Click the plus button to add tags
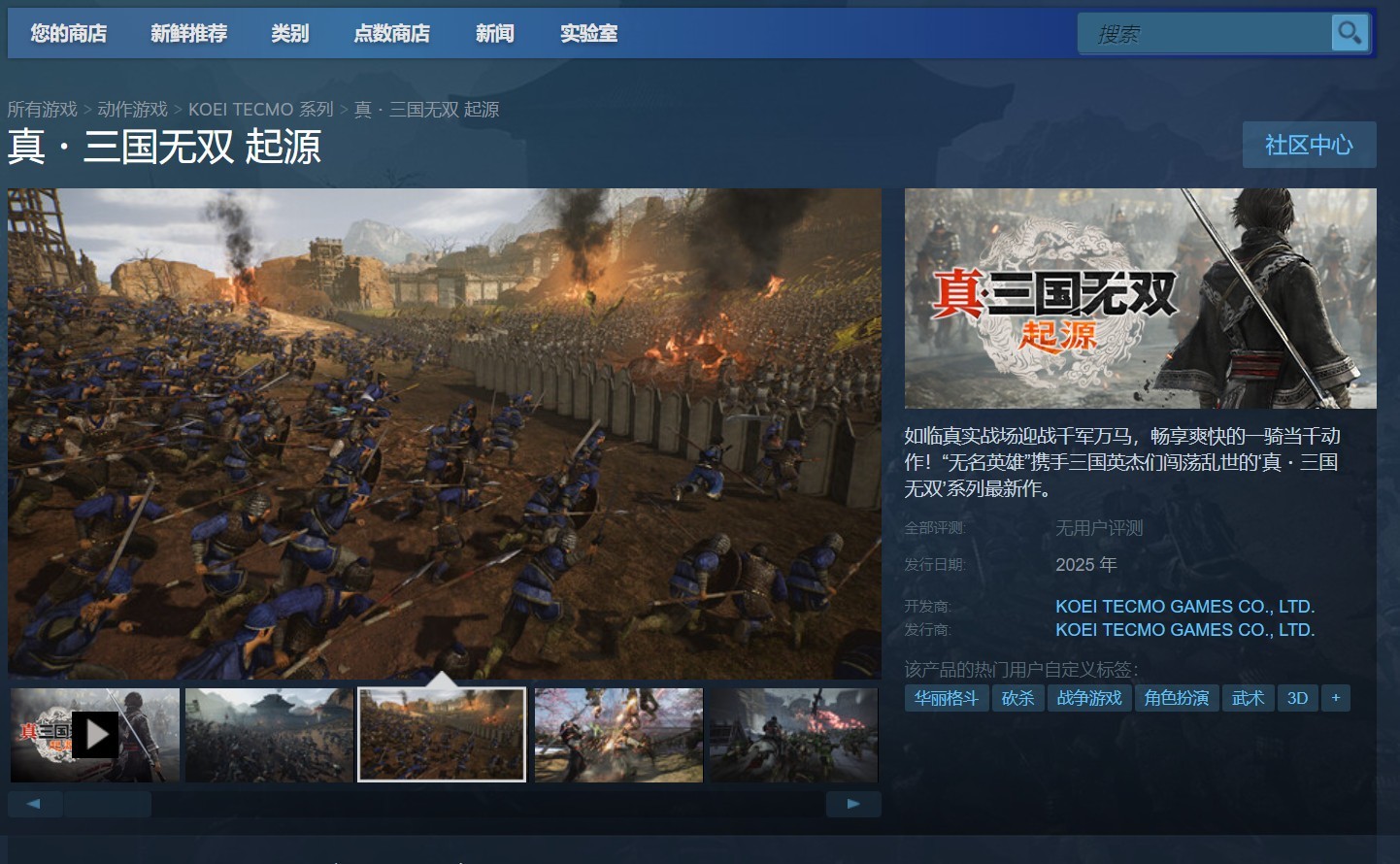Screen dimensions: 1400x864 (x=1335, y=698)
